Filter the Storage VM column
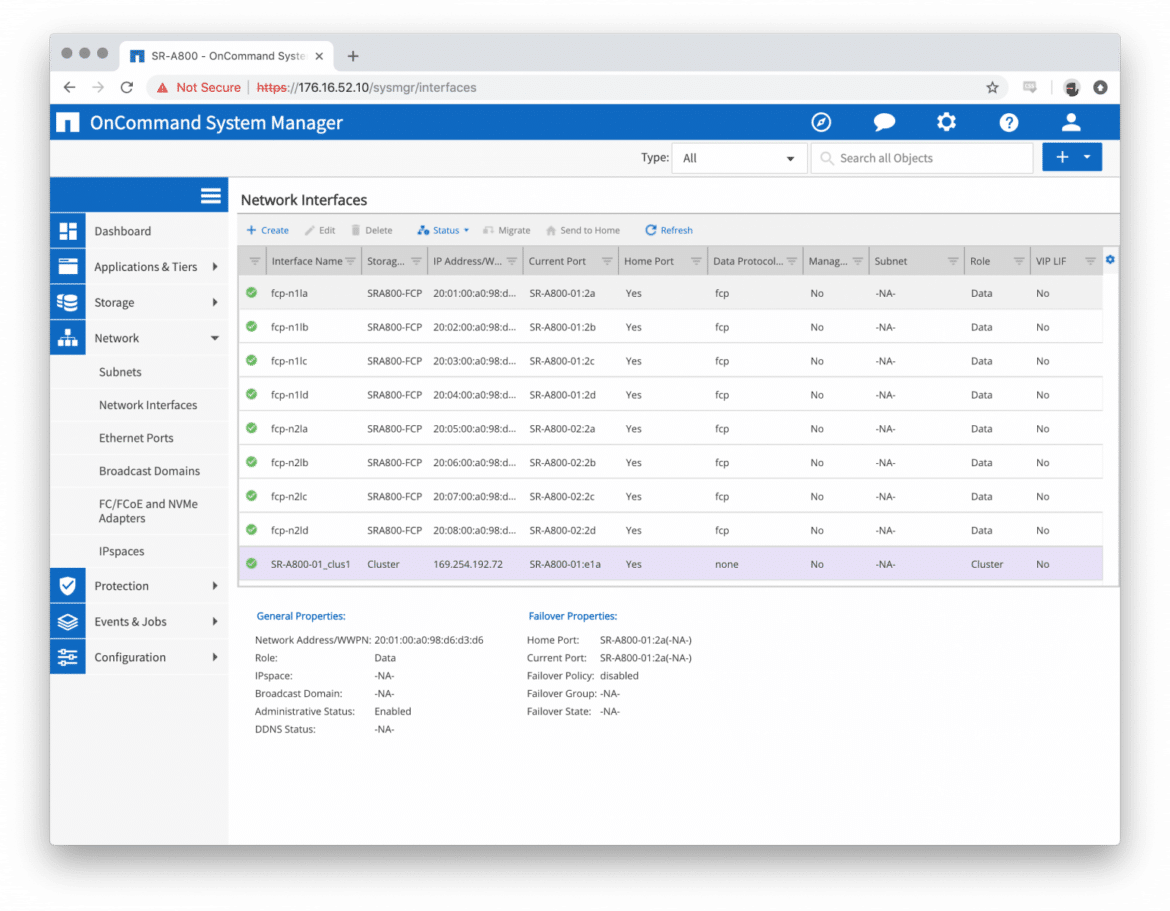 [x=416, y=261]
